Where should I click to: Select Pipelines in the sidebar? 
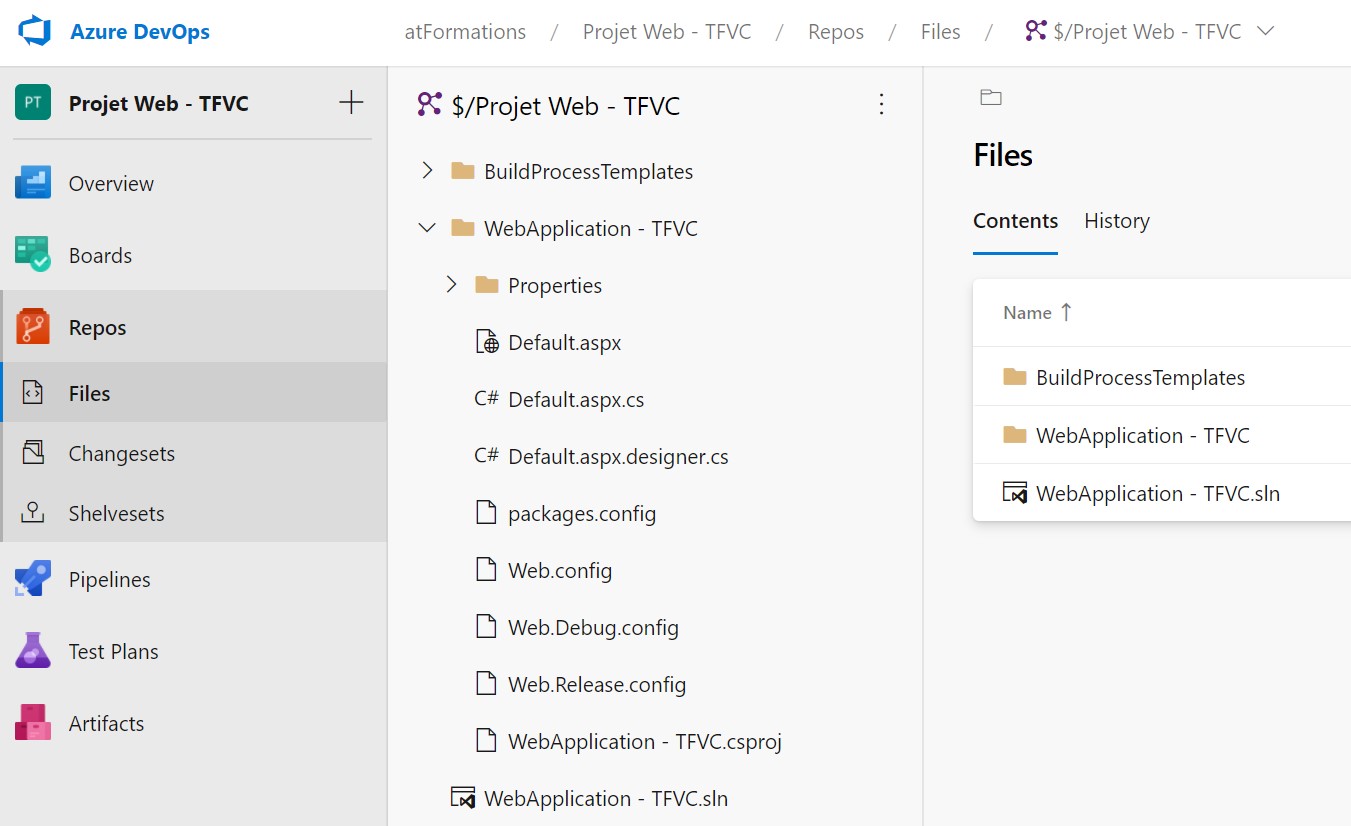pos(110,580)
